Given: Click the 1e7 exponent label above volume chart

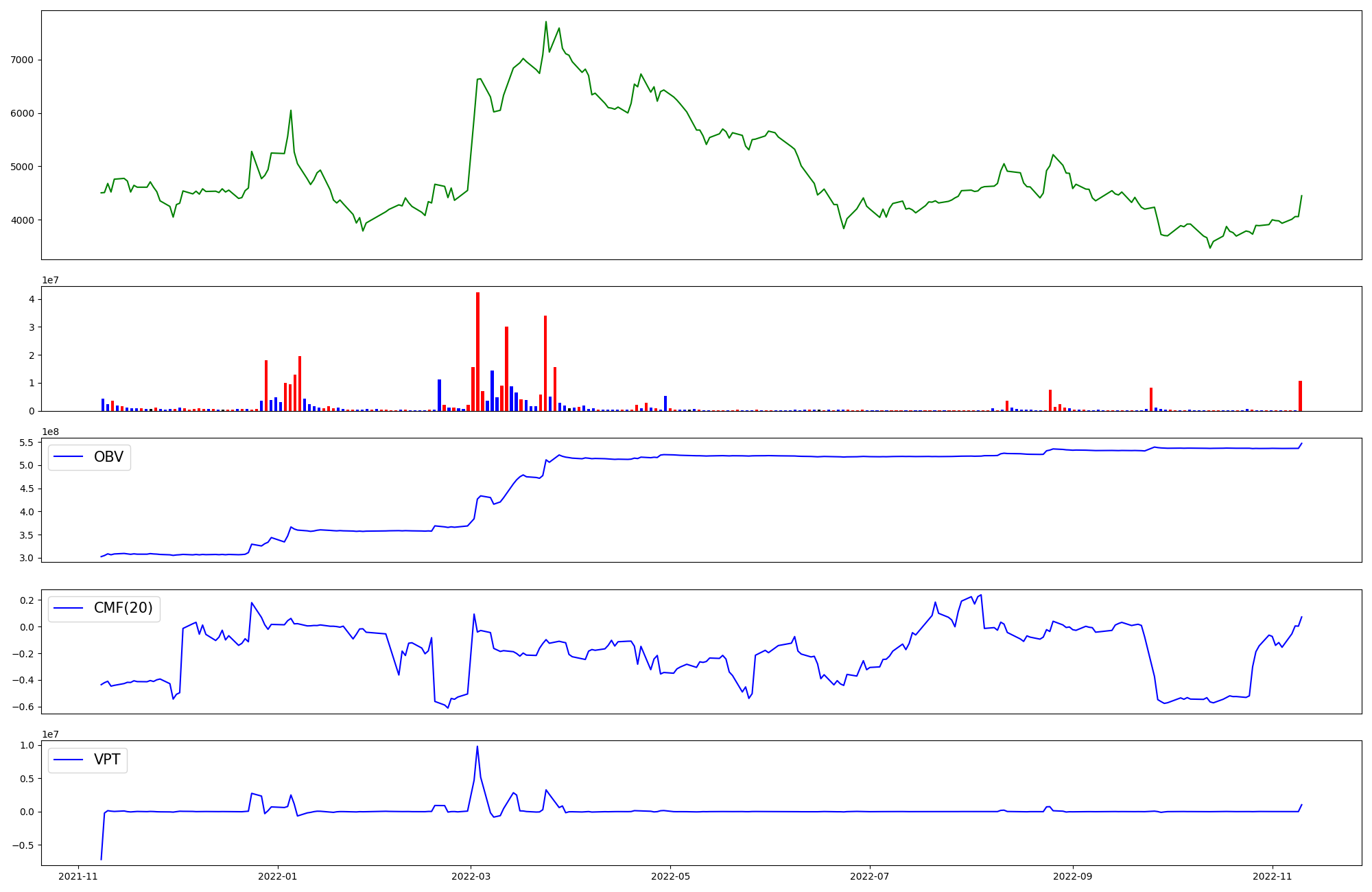Looking at the screenshot, I should pyautogui.click(x=50, y=280).
